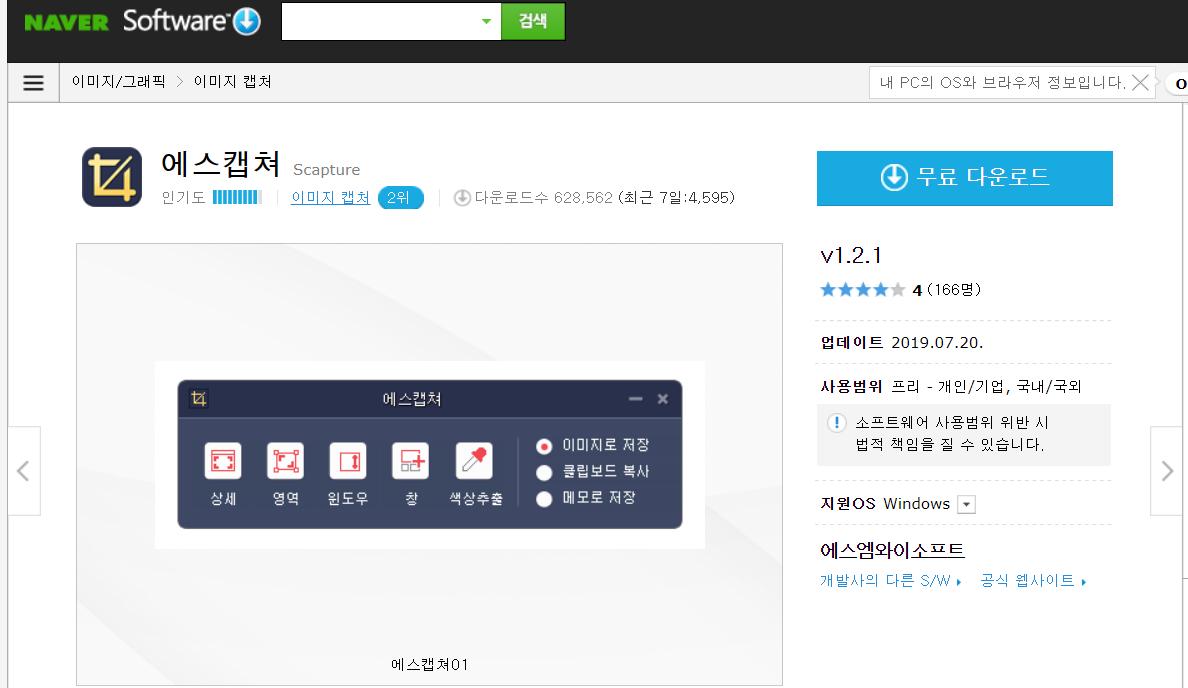The width and height of the screenshot is (1188, 688).
Task: Close the 에스캡쳐 preview window
Action: point(663,399)
